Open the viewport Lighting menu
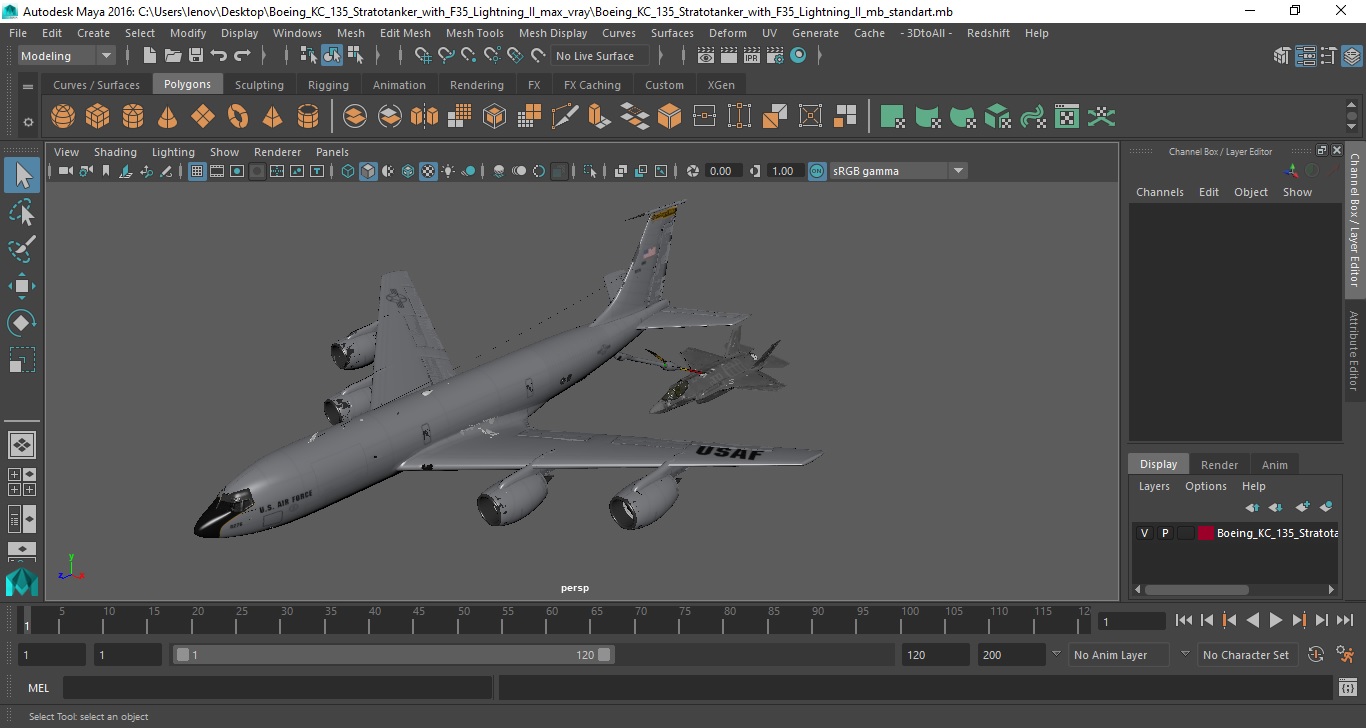Image resolution: width=1366 pixels, height=728 pixels. pos(173,152)
